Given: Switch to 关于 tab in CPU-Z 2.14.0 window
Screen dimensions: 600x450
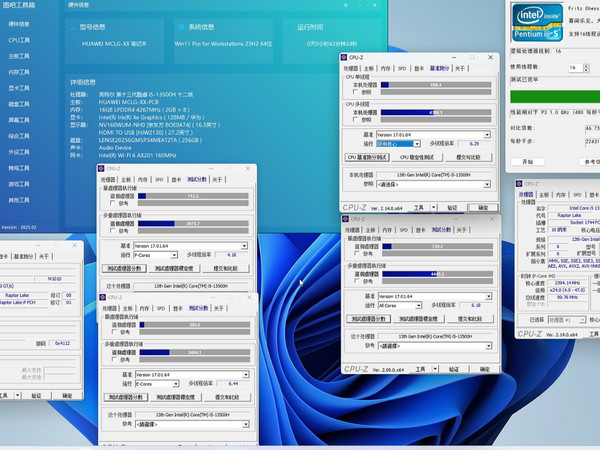Looking at the screenshot, I should point(460,68).
